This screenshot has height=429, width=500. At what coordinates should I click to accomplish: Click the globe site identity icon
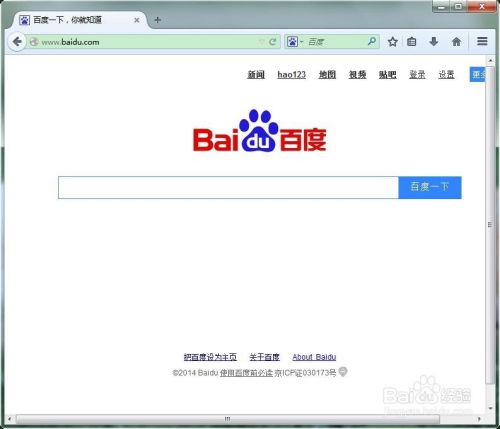click(34, 42)
